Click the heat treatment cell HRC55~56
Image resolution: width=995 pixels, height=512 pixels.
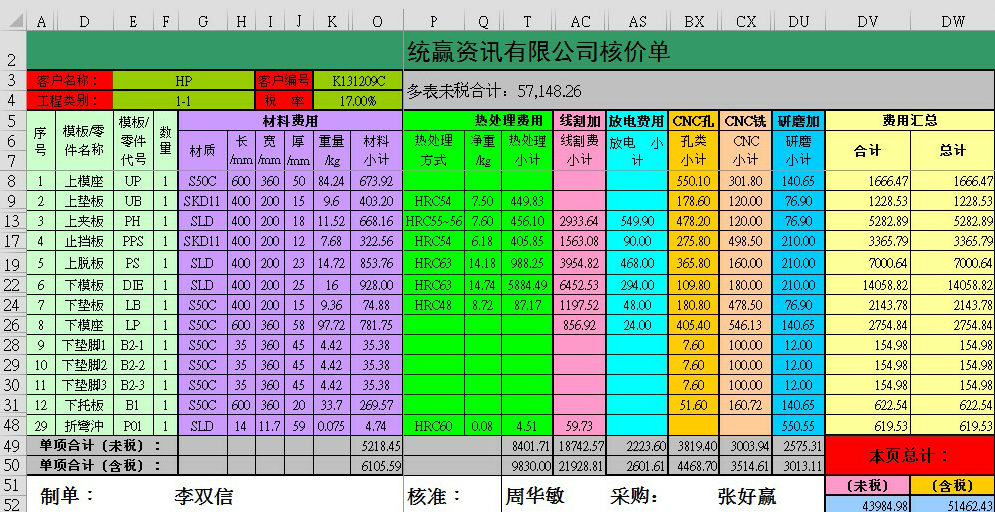click(433, 221)
